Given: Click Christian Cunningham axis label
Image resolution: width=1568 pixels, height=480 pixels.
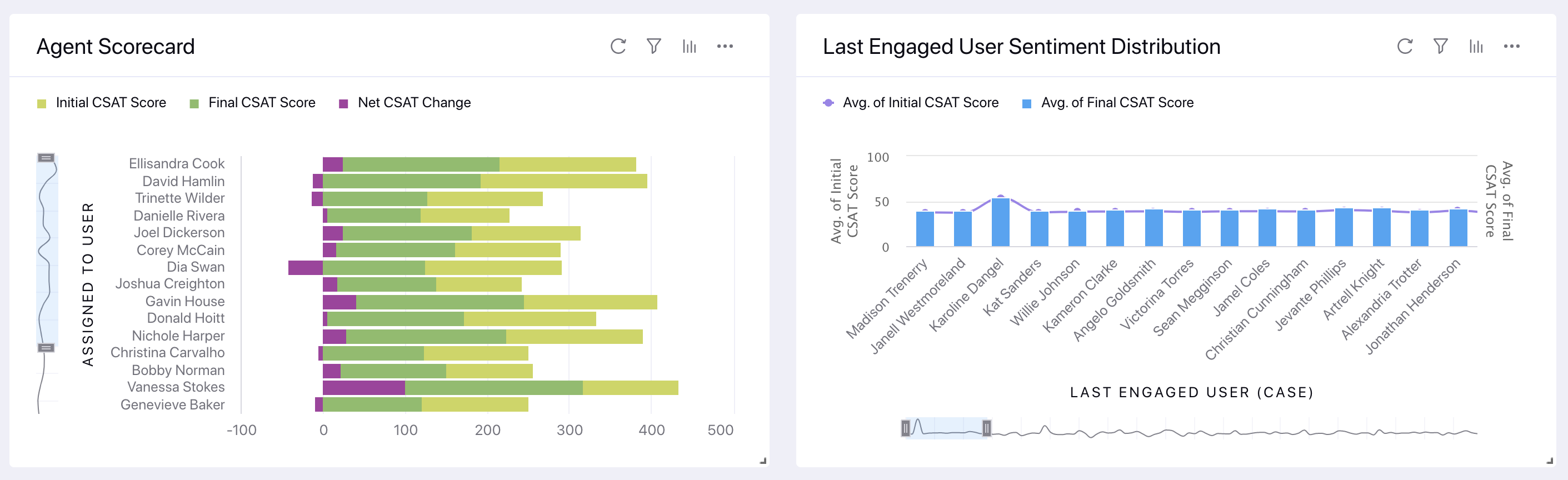Looking at the screenshot, I should [1256, 309].
